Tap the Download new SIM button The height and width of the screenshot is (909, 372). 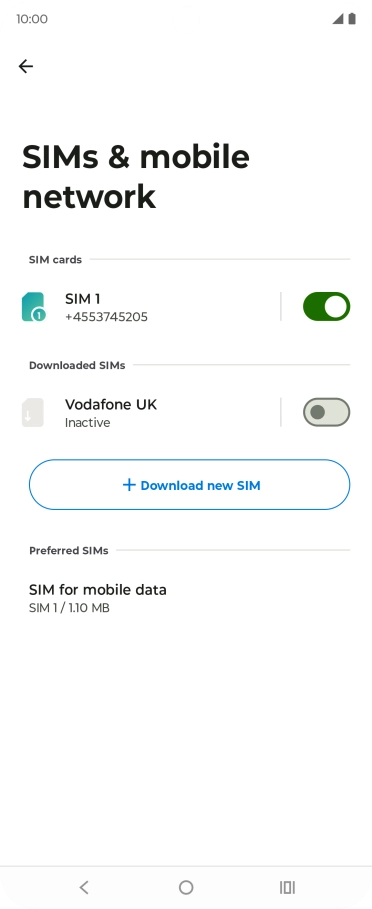tap(189, 485)
